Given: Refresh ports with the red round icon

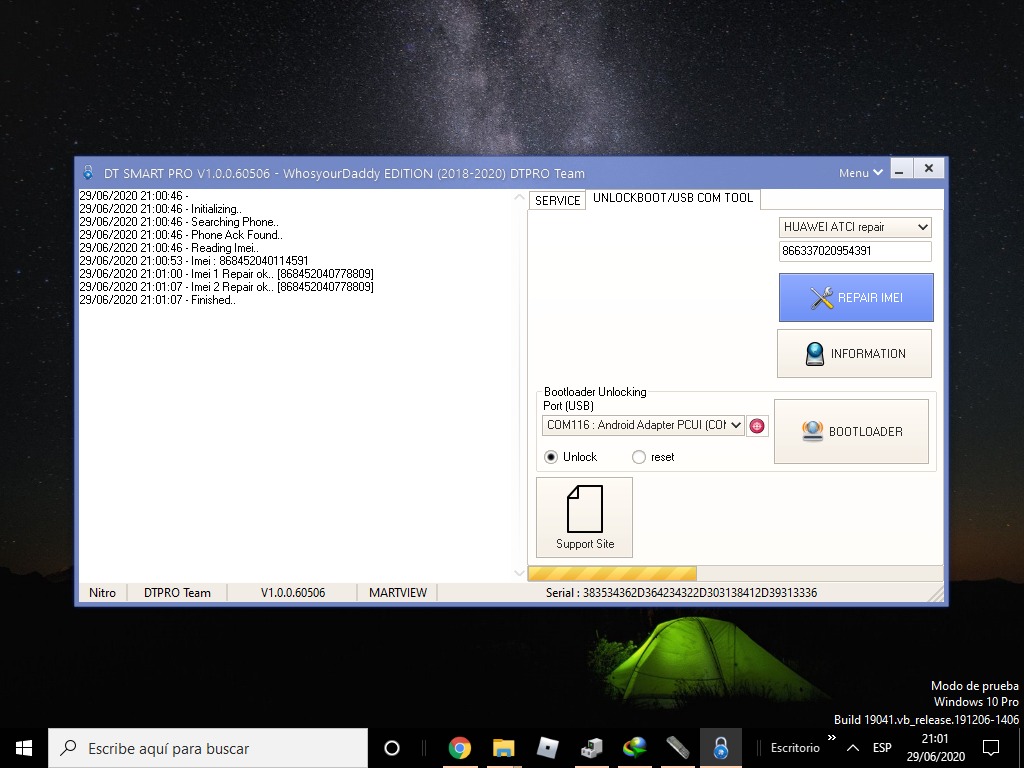Looking at the screenshot, I should click(x=757, y=426).
